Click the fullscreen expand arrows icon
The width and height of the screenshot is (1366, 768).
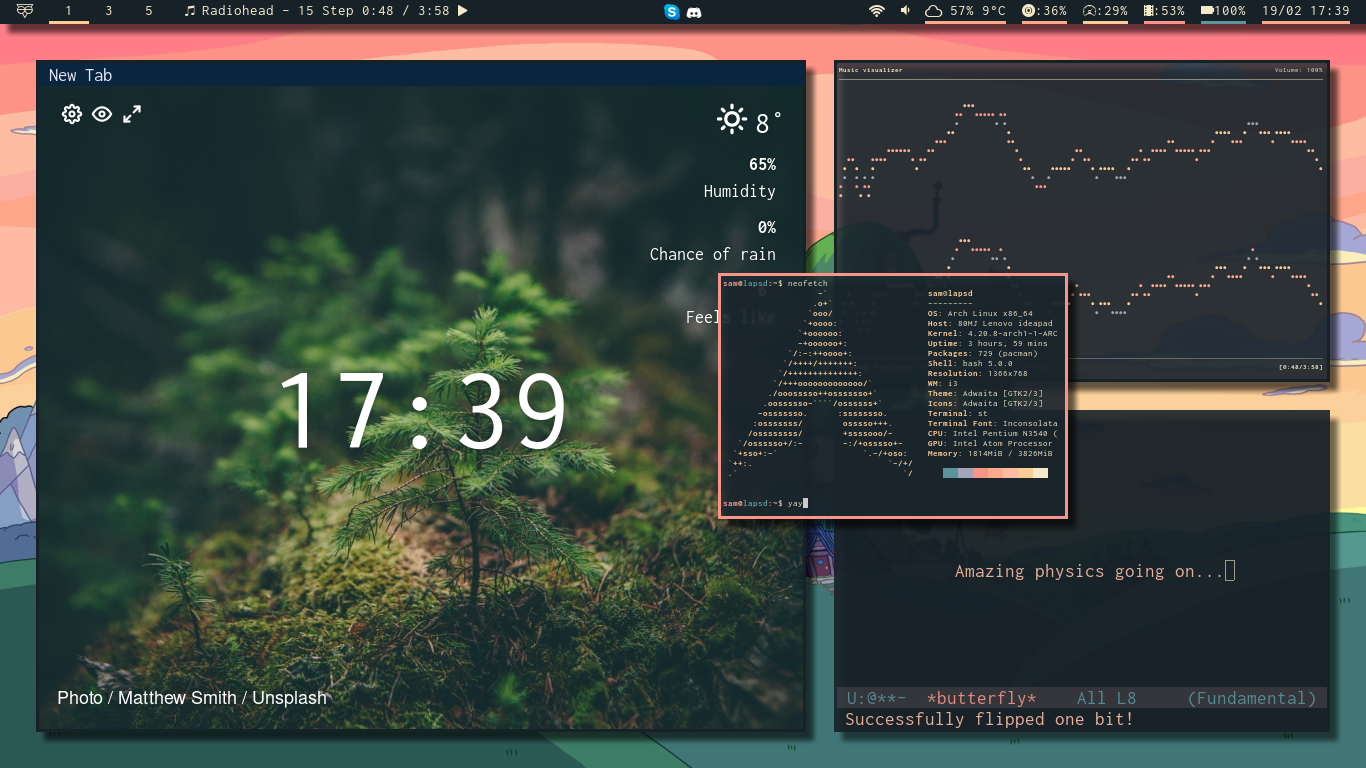131,114
